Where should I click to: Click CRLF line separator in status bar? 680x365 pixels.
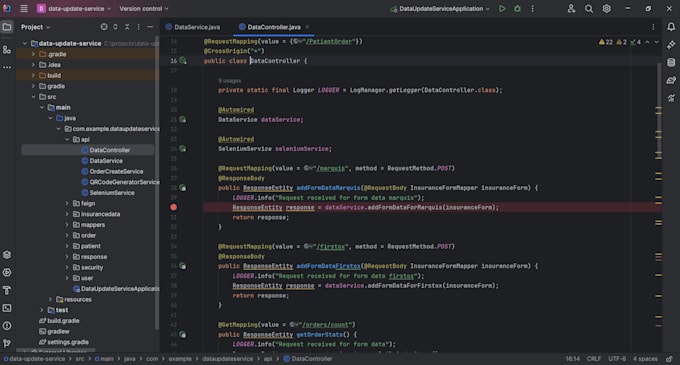click(x=594, y=359)
